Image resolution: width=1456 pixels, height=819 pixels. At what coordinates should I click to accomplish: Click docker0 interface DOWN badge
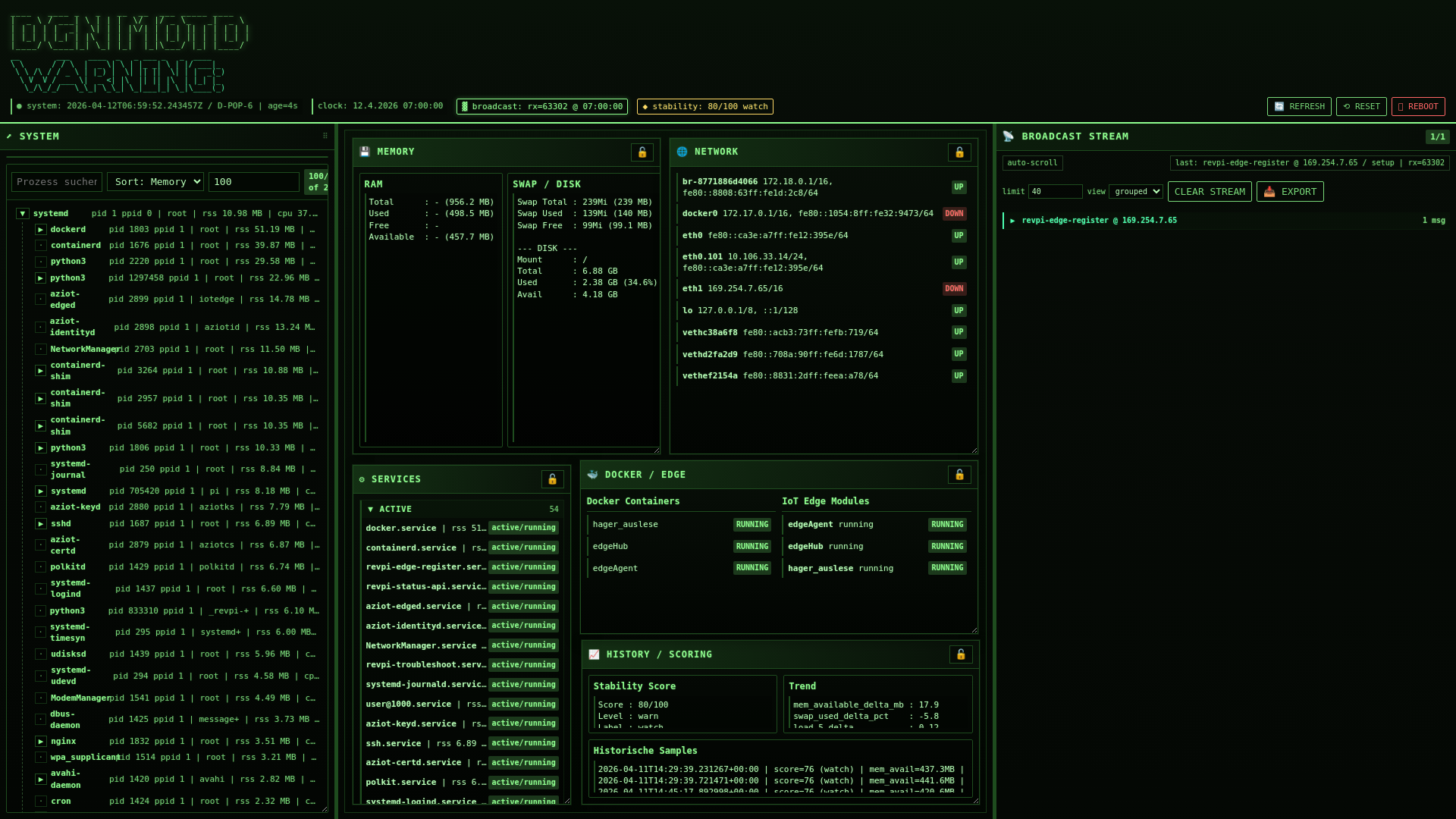[x=954, y=214]
